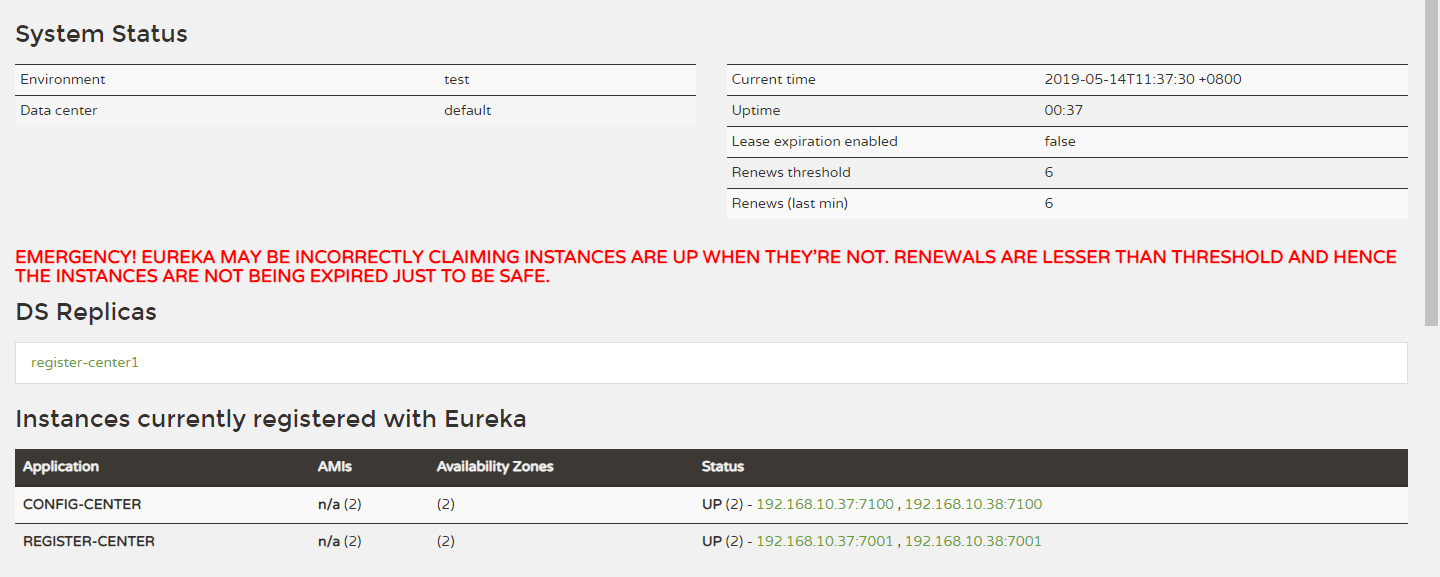Select the REGISTER-CENTER application name
Image resolution: width=1440 pixels, height=577 pixels.
(89, 542)
